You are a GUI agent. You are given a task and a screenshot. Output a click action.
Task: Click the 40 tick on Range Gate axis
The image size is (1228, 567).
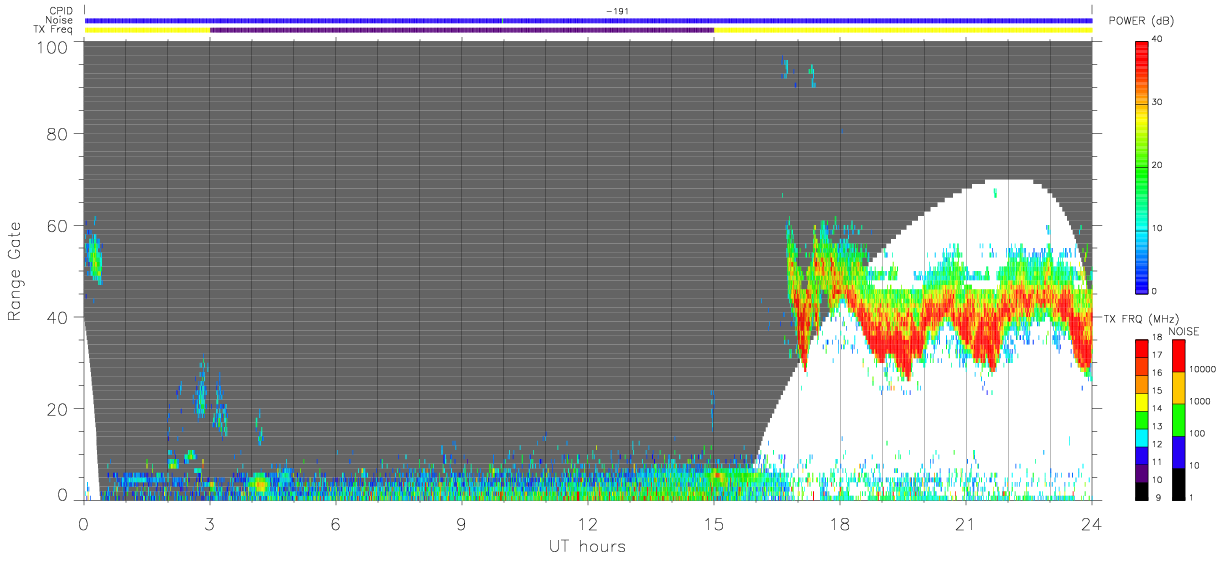coord(58,317)
